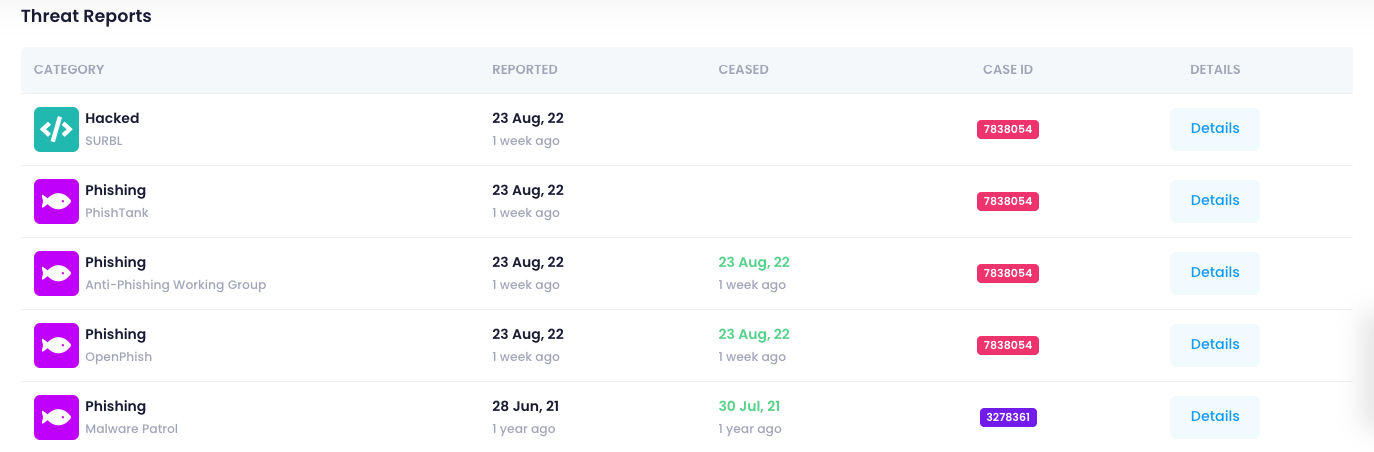View Details of Anti-Phishing Working Group report
1374x452 pixels.
point(1215,273)
